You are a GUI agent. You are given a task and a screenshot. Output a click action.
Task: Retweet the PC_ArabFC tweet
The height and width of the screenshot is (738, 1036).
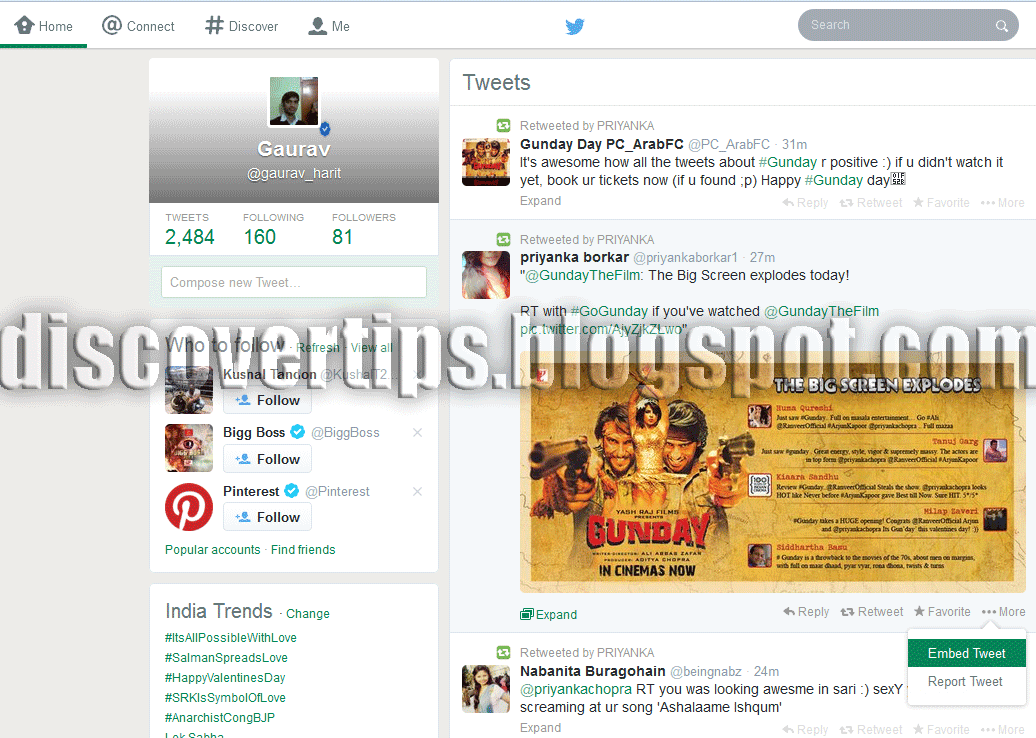(x=870, y=203)
